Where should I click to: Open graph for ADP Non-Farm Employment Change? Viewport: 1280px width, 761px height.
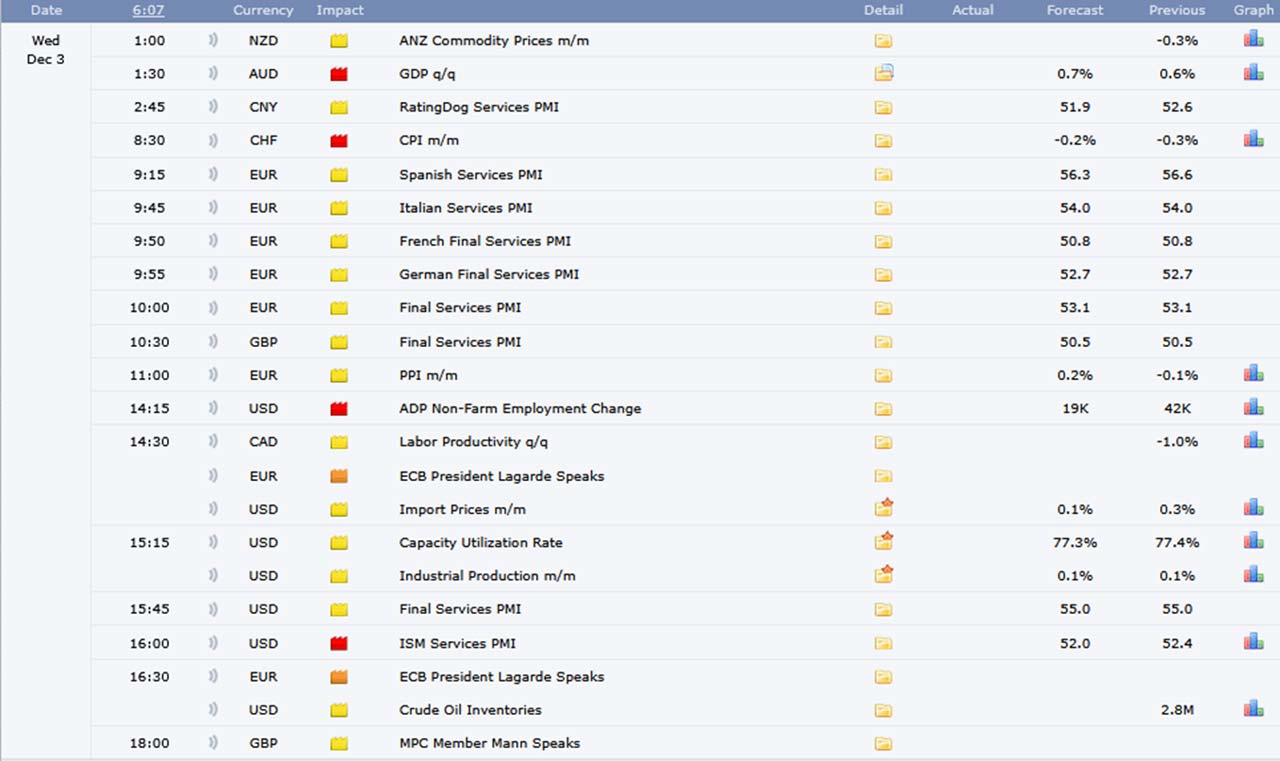click(x=1253, y=408)
